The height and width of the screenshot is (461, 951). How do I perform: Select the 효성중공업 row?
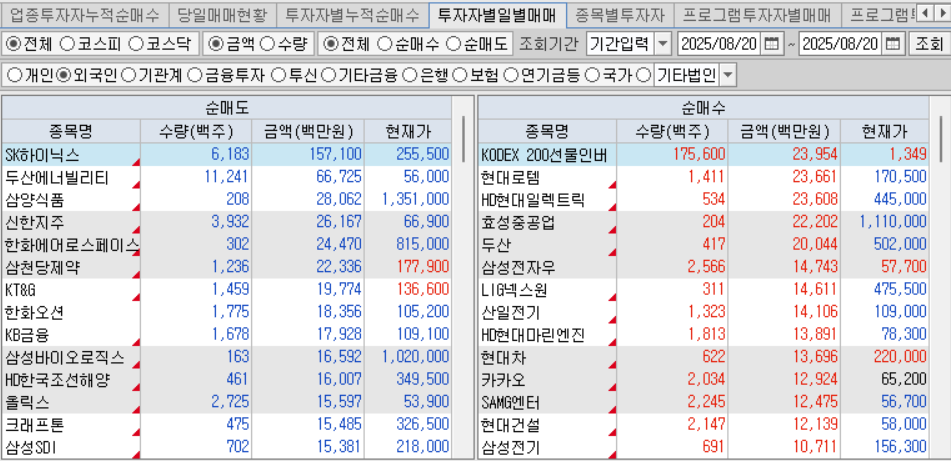click(704, 222)
